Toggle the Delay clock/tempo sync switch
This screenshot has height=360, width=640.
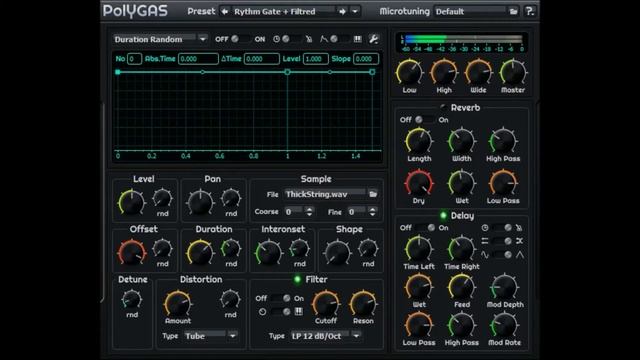502,227
